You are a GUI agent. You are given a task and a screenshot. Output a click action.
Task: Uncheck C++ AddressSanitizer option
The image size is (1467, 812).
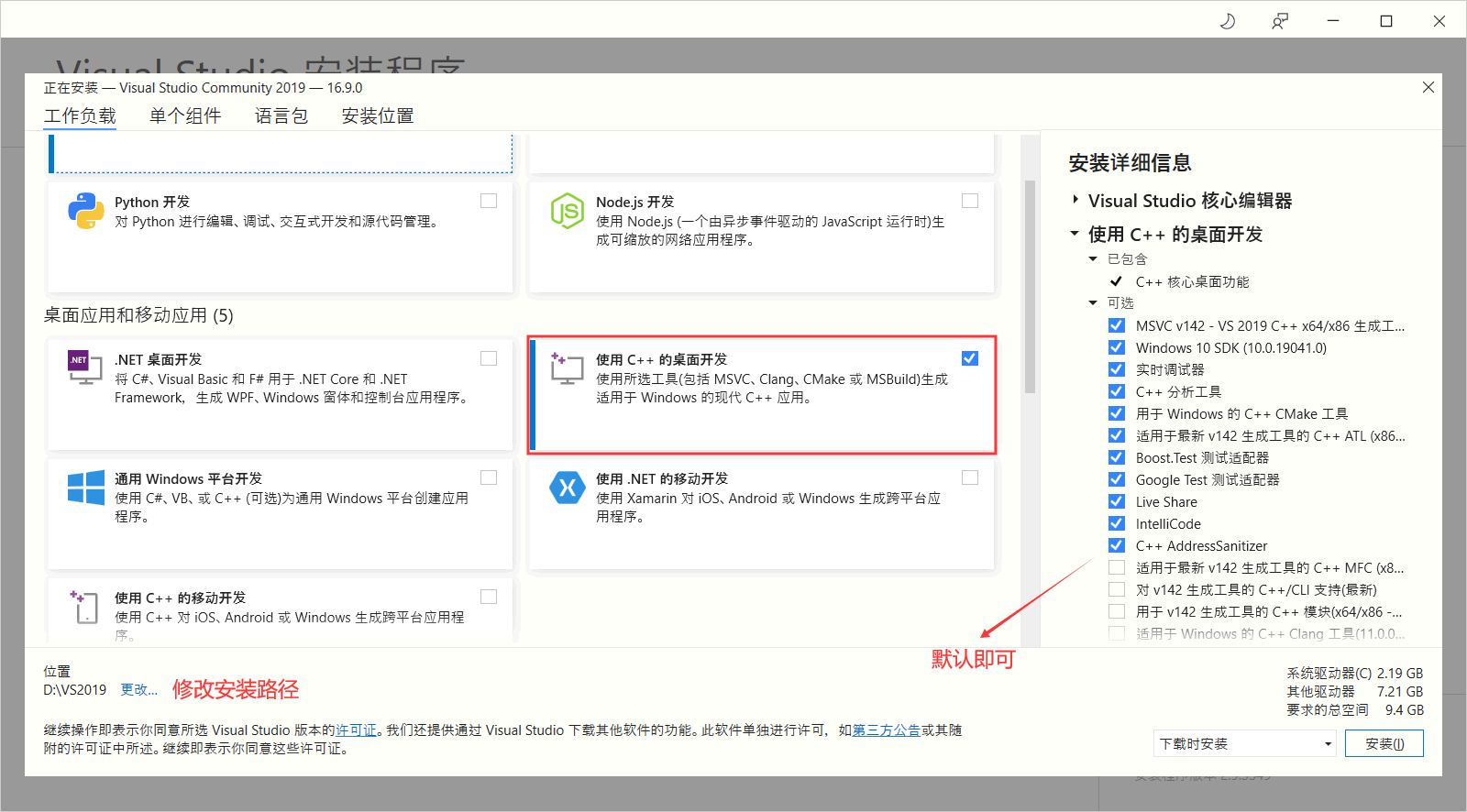click(1117, 545)
